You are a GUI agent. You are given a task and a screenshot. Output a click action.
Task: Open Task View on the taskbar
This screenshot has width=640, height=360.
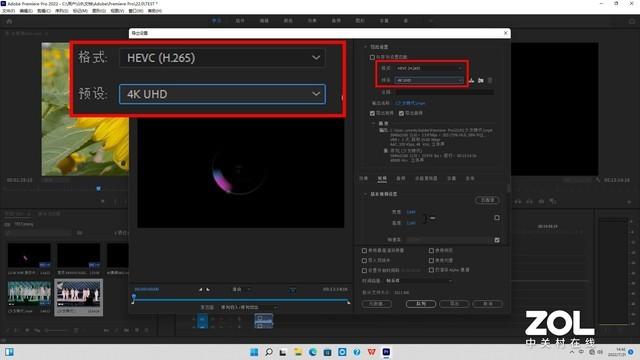coord(283,352)
